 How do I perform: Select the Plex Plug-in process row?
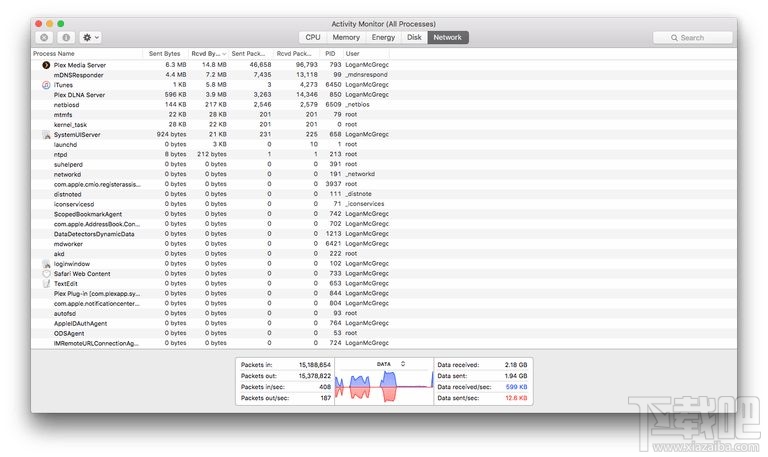pos(384,293)
